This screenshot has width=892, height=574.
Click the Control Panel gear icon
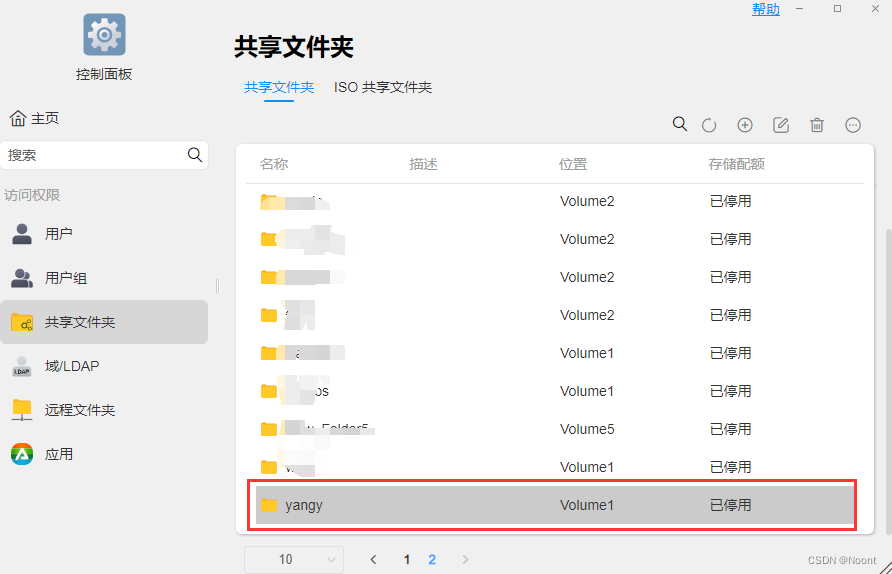click(x=104, y=35)
